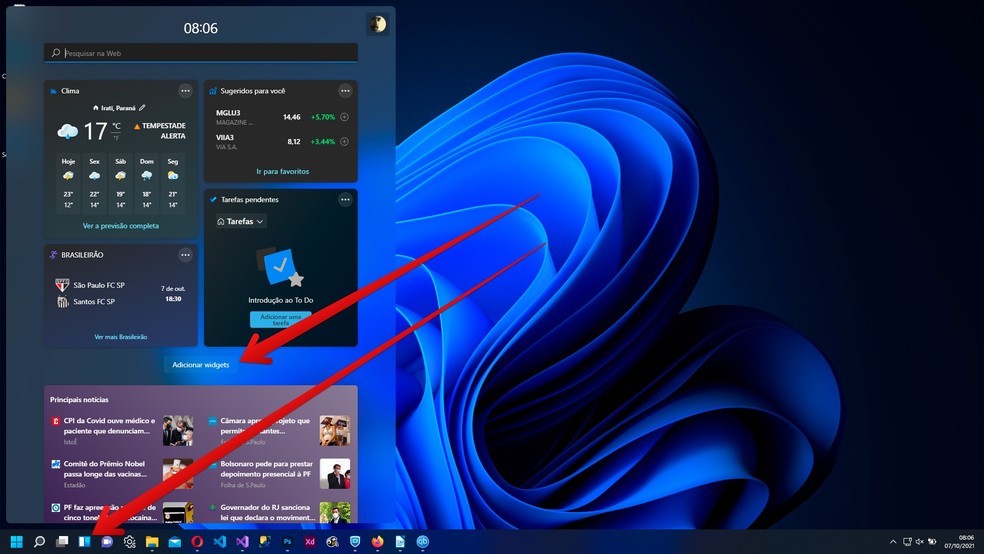Open the Windows Start menu
984x554 pixels.
[x=16, y=541]
